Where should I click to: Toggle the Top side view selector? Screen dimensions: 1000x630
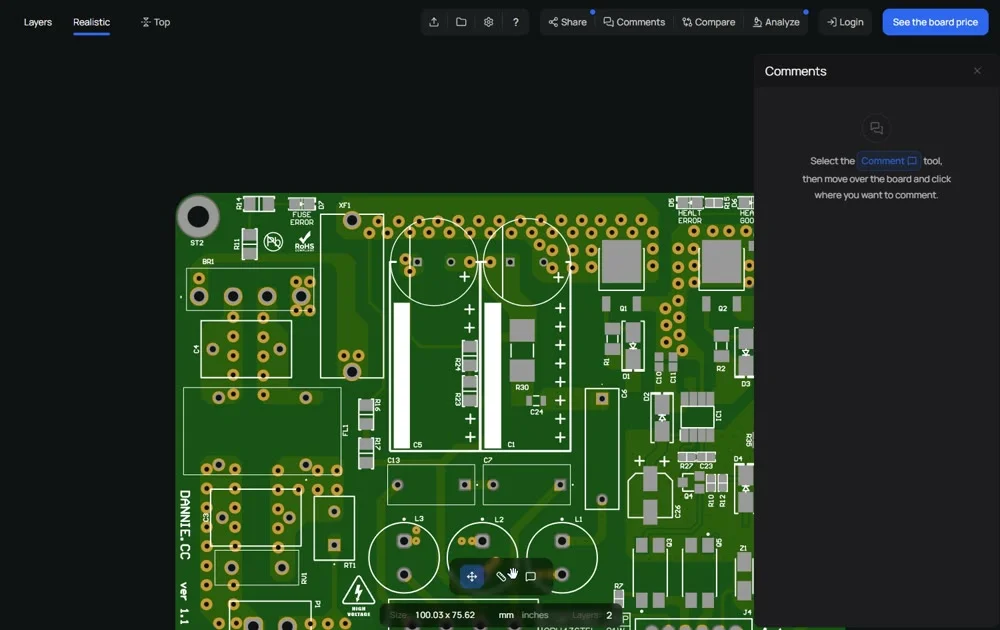click(x=156, y=22)
